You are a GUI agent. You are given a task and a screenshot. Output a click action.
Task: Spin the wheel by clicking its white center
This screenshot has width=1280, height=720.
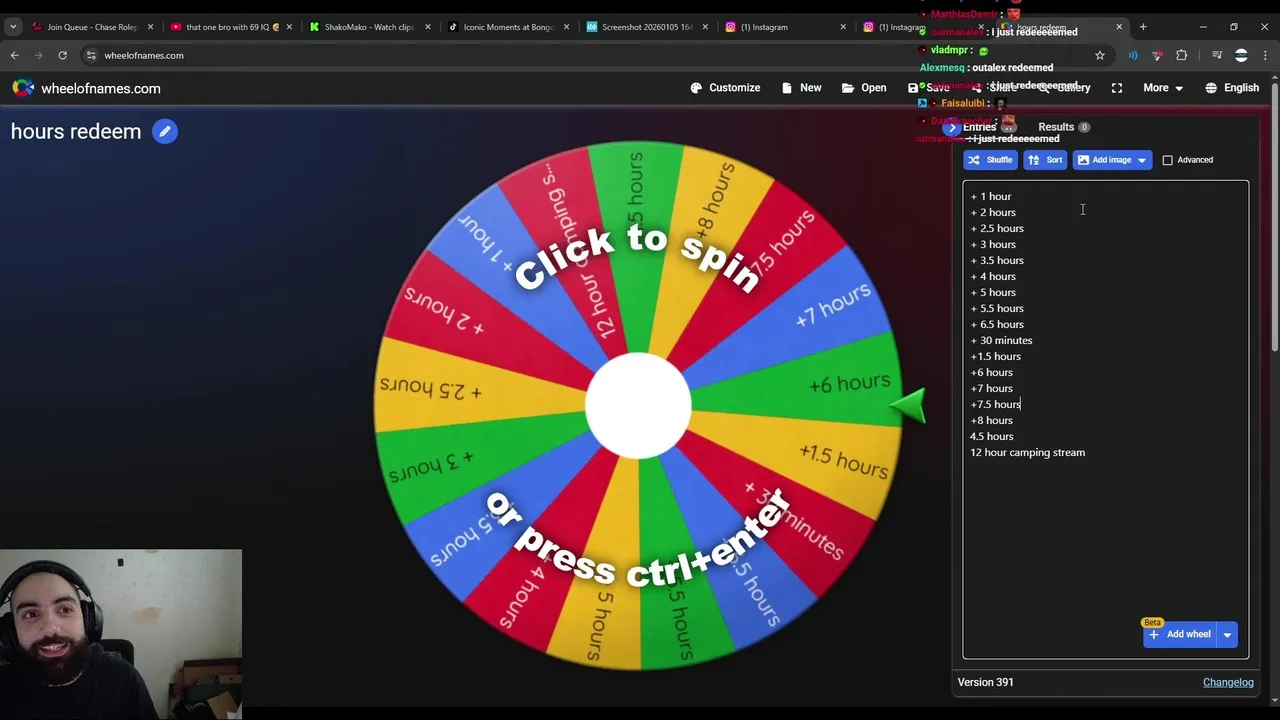(x=638, y=406)
